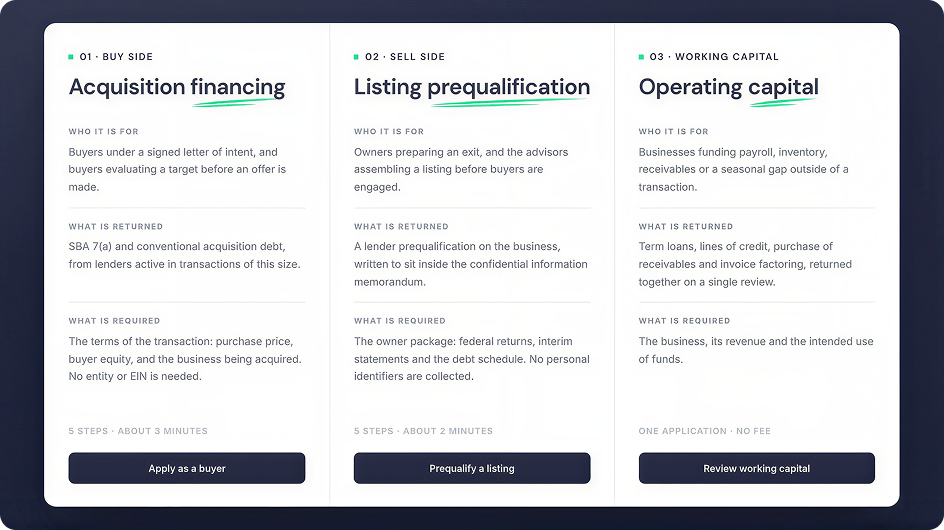Click the green underline beneath financing
The height and width of the screenshot is (530, 944).
[238, 103]
